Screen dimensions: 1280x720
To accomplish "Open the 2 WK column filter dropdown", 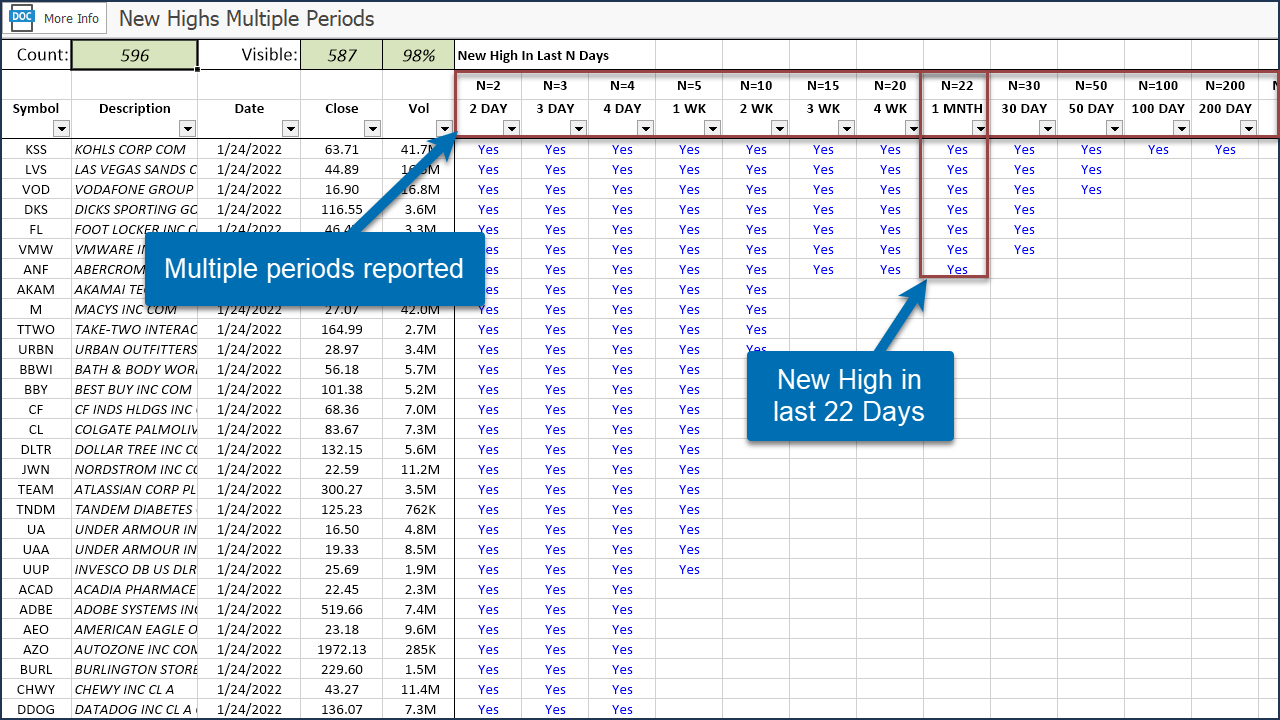I will tap(779, 128).
